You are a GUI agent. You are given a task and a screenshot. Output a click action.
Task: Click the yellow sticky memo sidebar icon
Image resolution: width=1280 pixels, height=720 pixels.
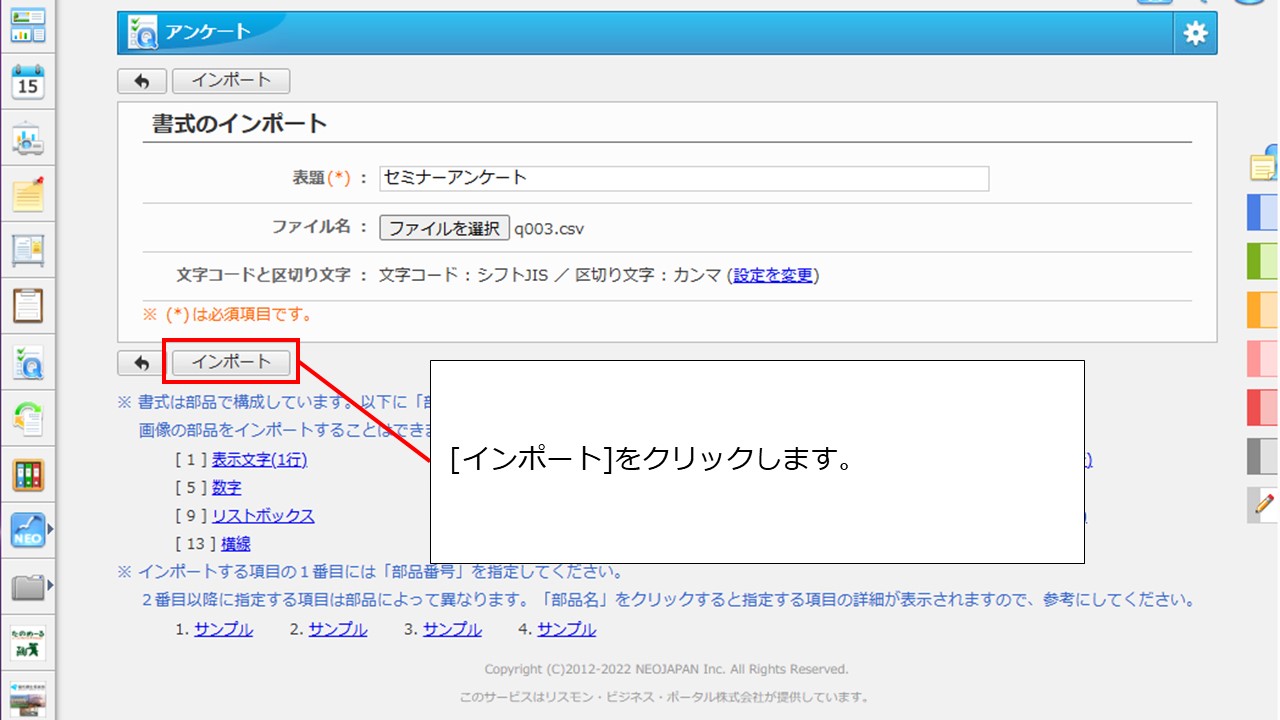point(28,194)
